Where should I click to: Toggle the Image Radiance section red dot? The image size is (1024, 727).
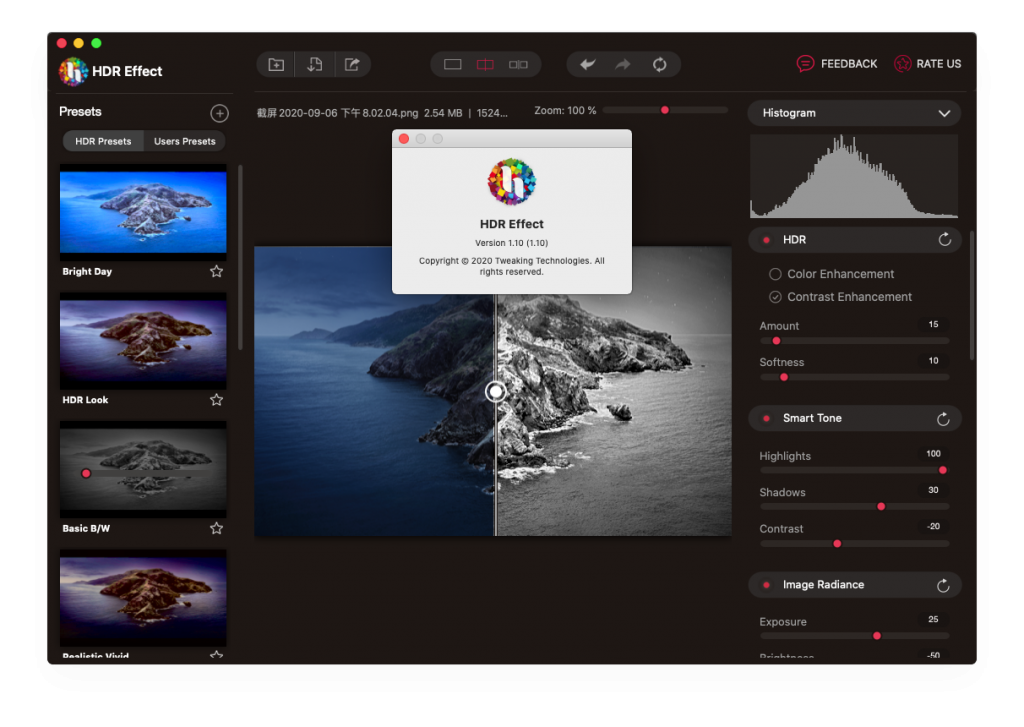[x=767, y=585]
